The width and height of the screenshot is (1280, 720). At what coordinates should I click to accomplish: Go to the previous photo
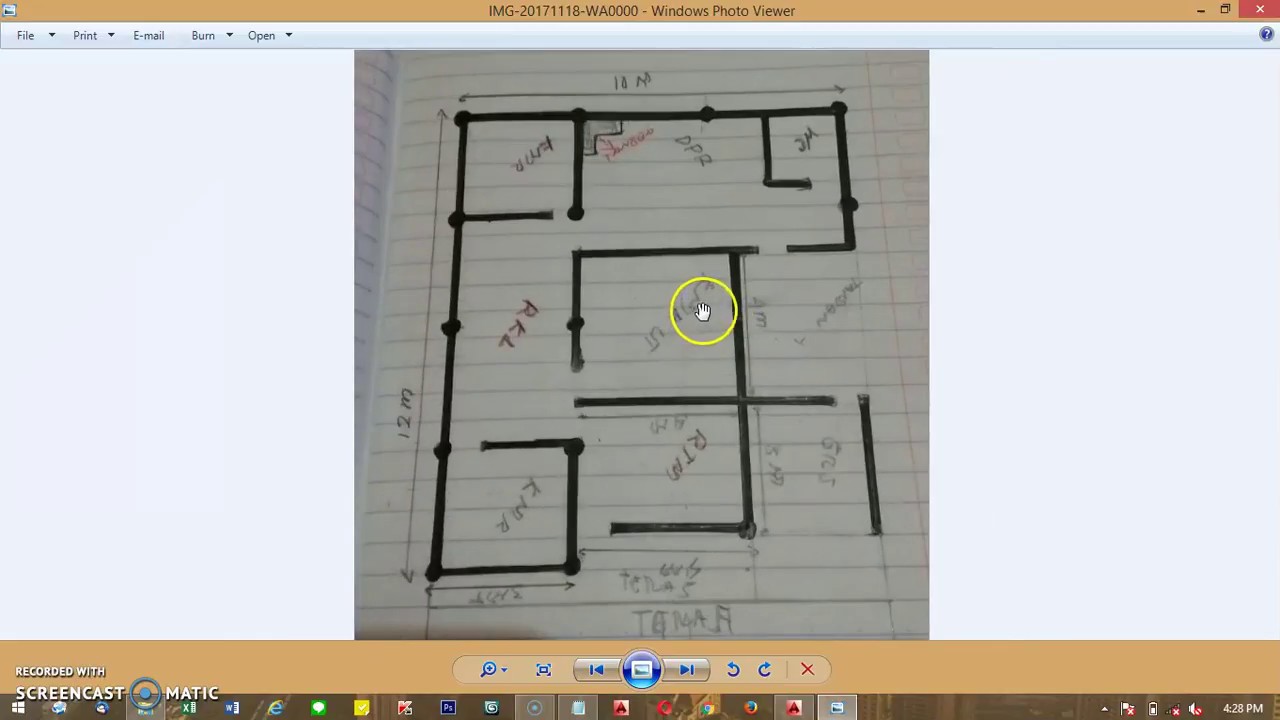click(596, 670)
